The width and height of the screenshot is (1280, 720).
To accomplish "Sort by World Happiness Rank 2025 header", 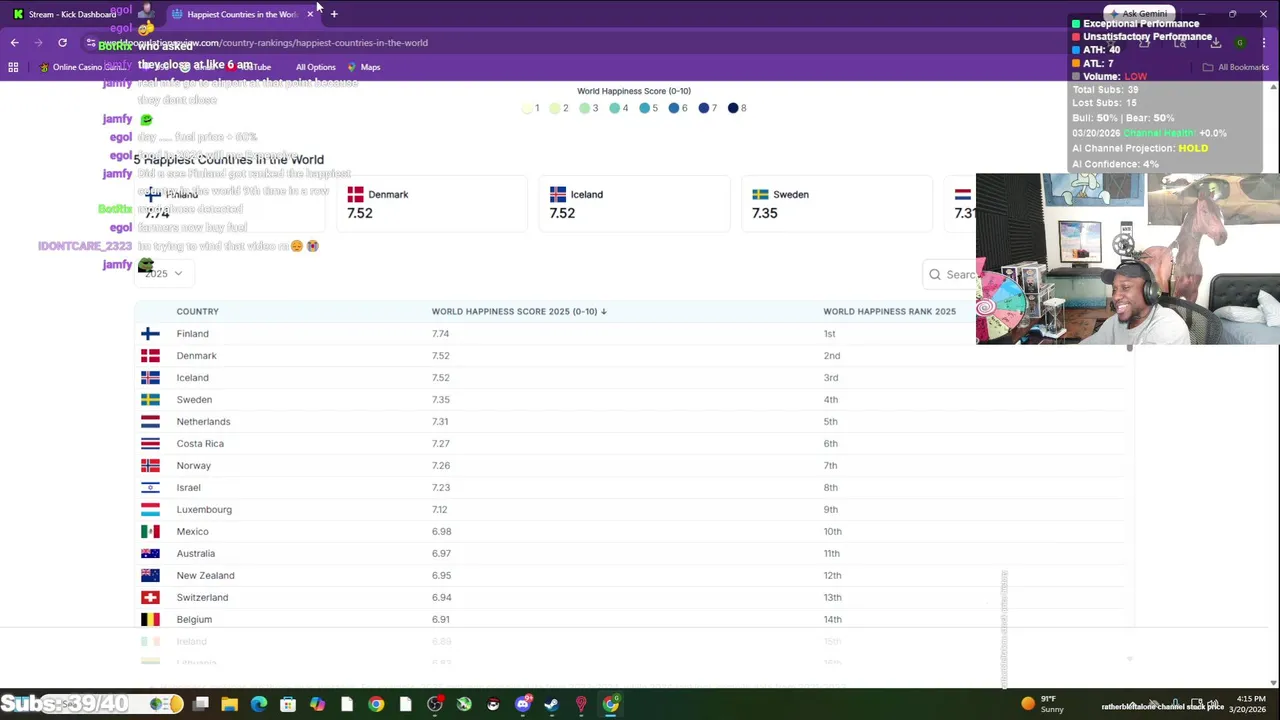I will coord(889,312).
